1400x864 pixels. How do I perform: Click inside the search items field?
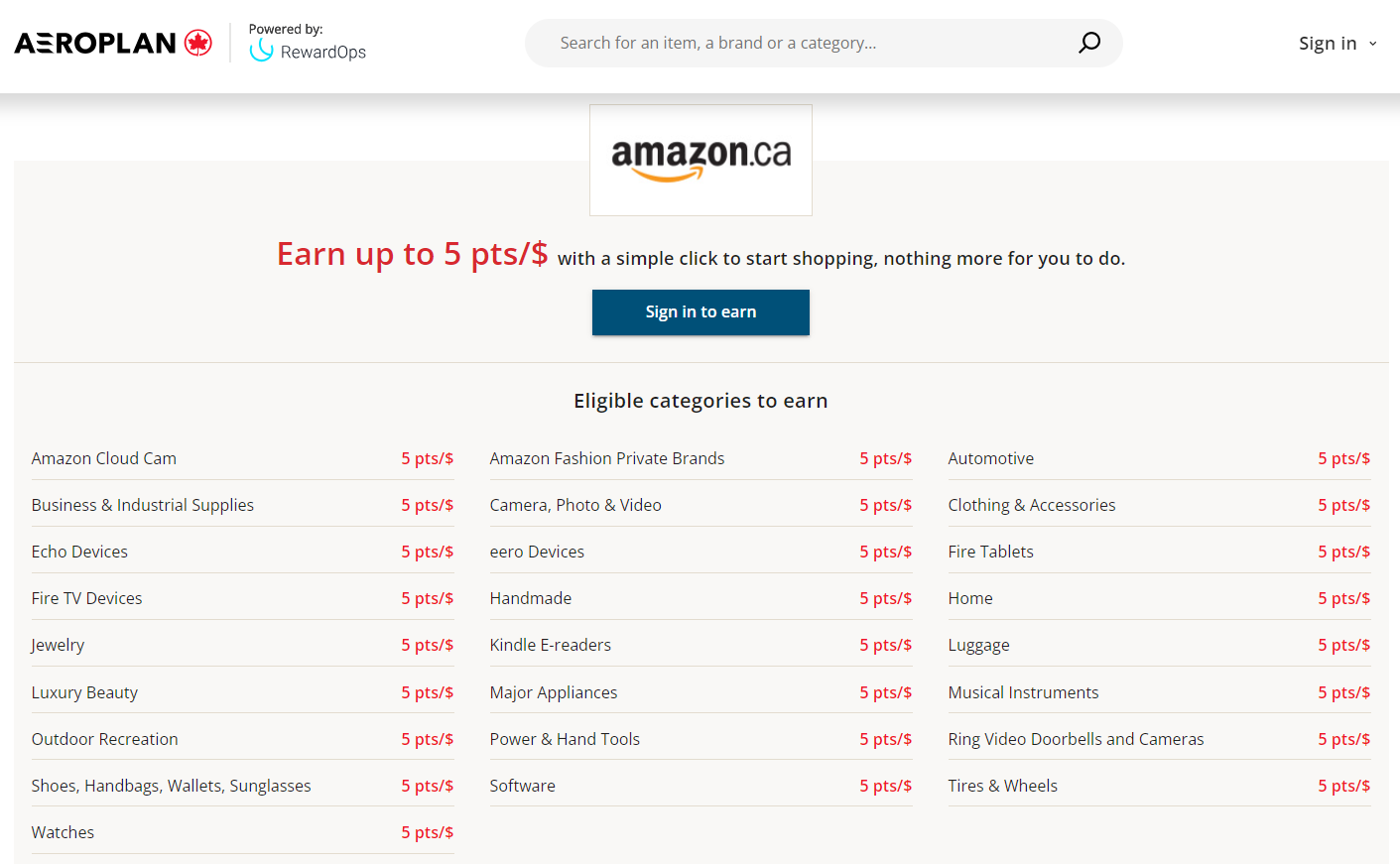tap(794, 43)
